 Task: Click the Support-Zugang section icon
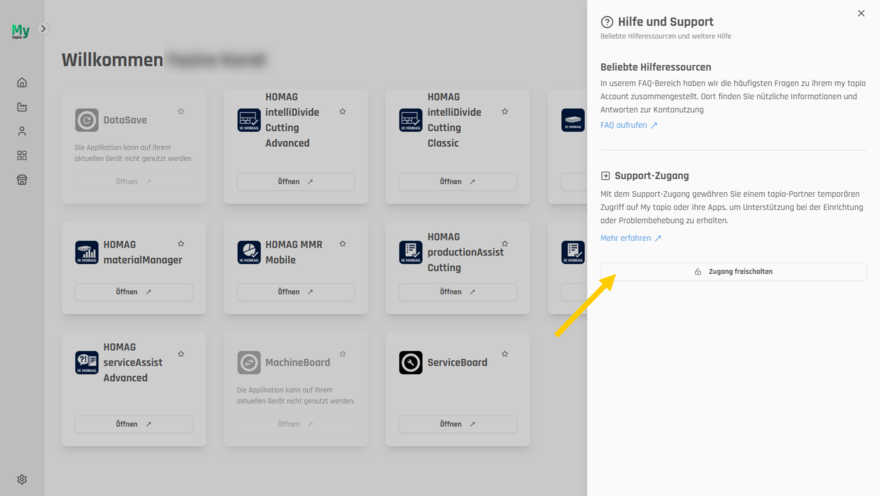(x=605, y=176)
